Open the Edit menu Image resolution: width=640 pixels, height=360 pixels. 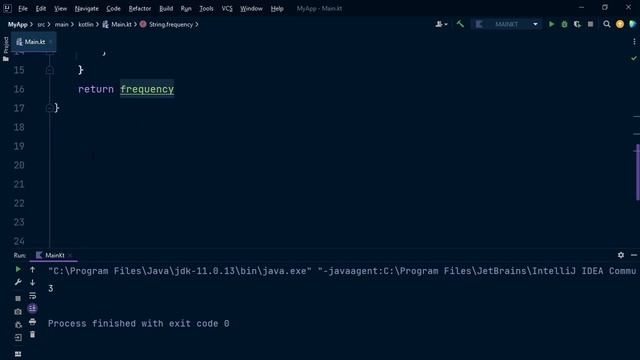point(40,8)
